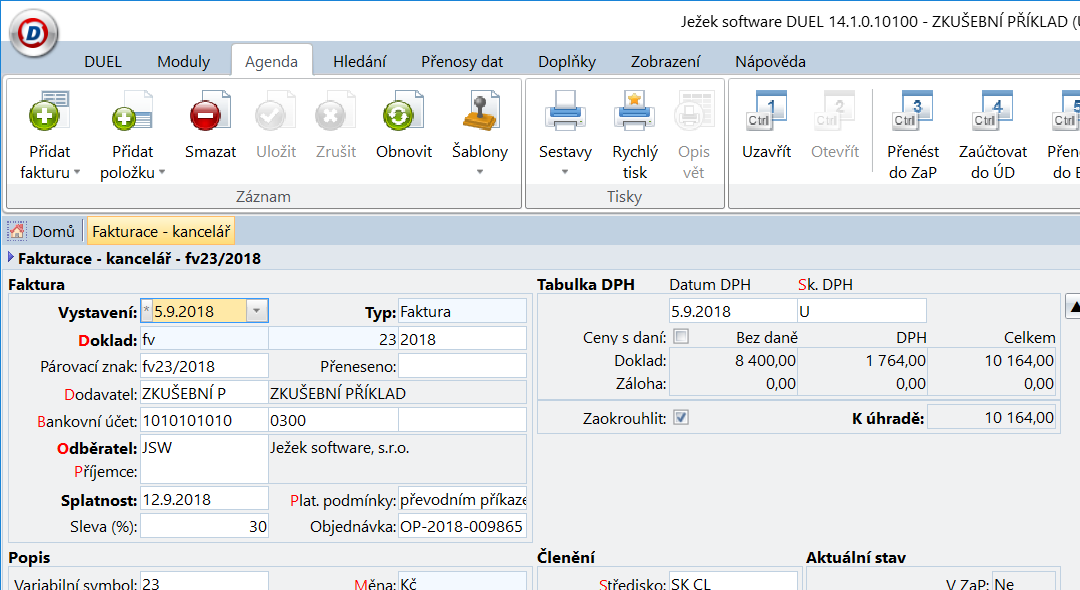
Task: Click the Uzavřít Ctrl+1 icon
Action: [767, 112]
